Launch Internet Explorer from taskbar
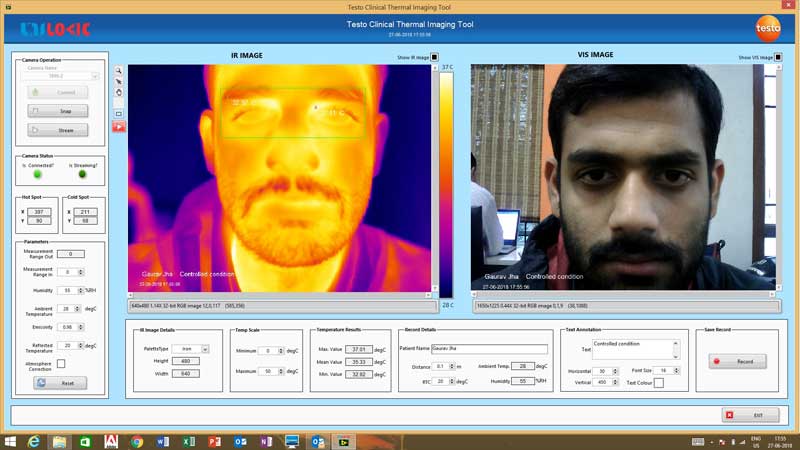The height and width of the screenshot is (450, 800). (x=34, y=441)
